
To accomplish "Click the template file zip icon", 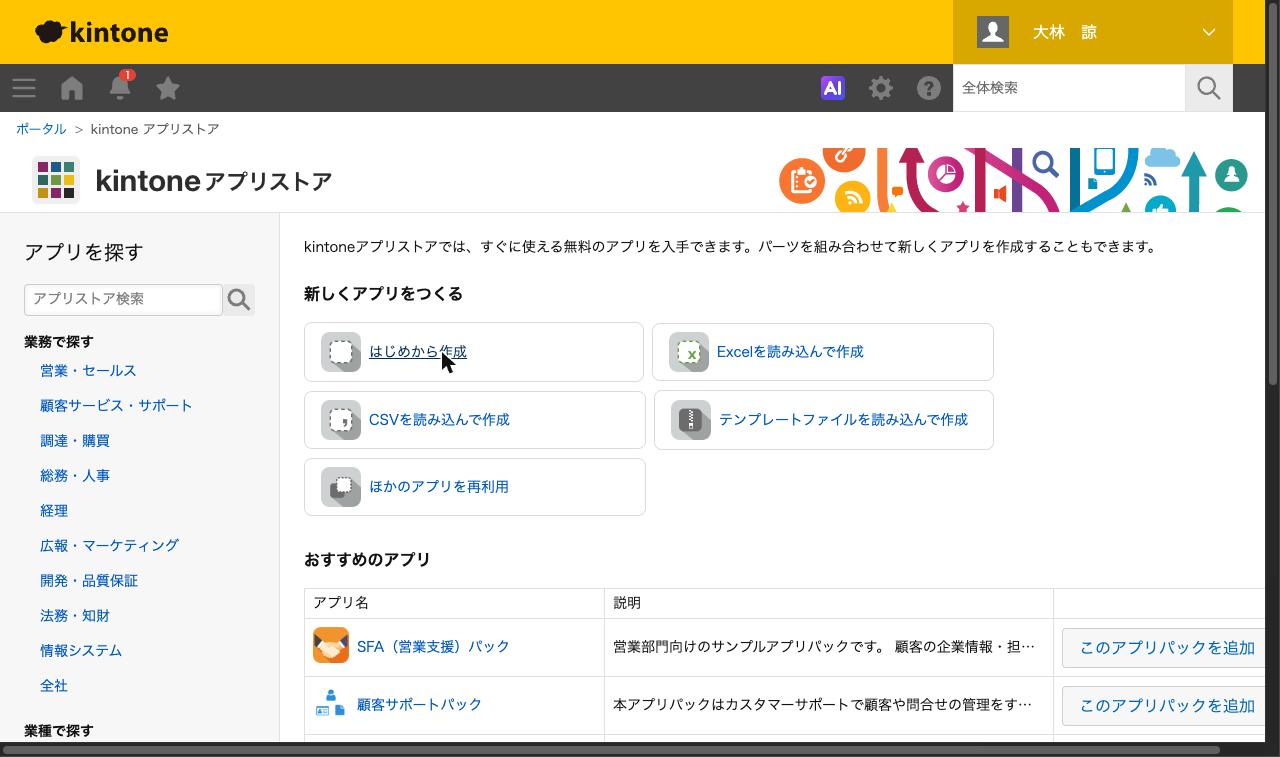I will [691, 420].
